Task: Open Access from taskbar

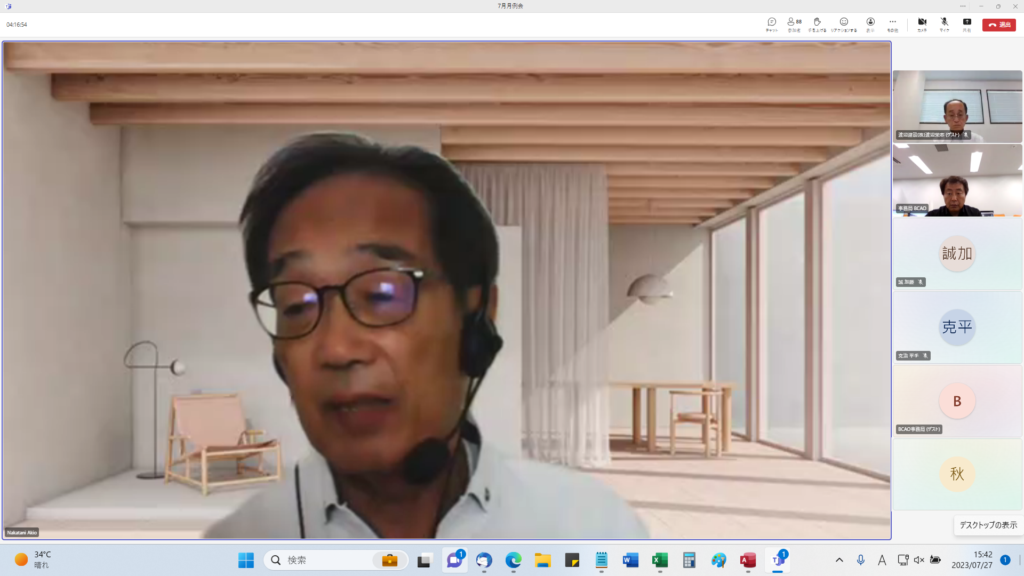Action: tap(748, 560)
